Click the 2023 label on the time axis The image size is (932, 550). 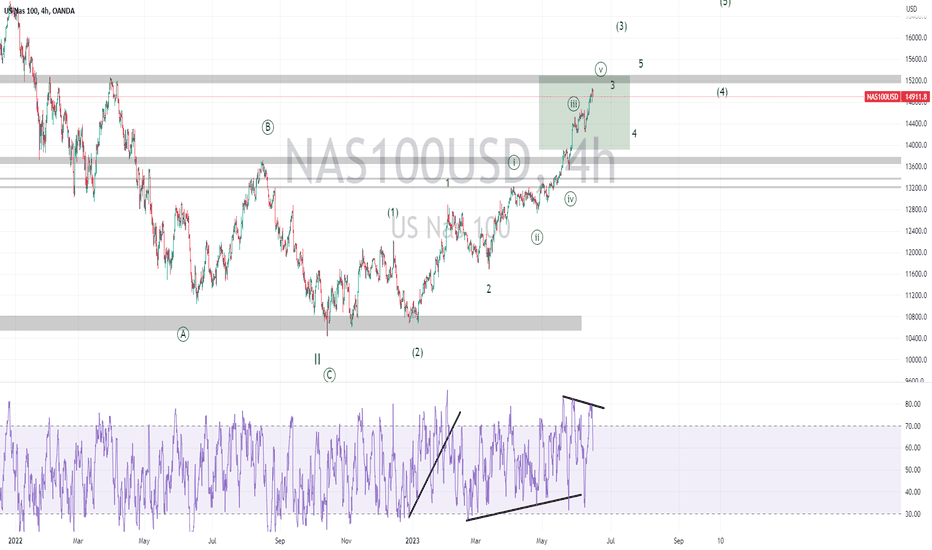click(x=412, y=541)
